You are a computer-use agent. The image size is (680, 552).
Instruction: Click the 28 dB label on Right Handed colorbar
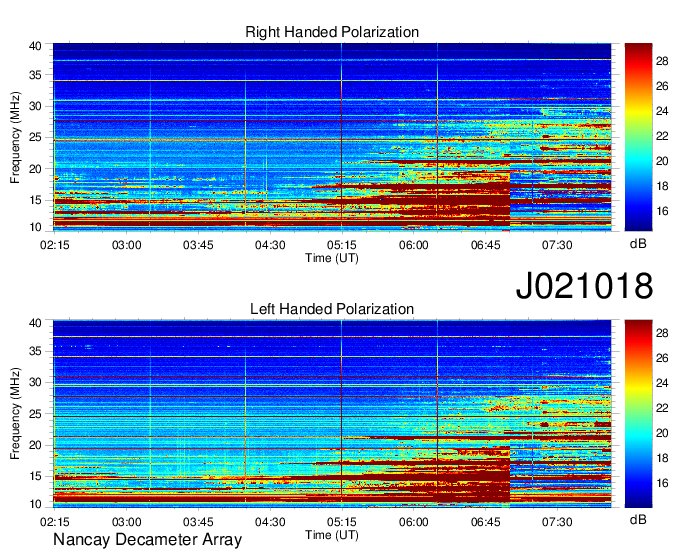pos(662,62)
